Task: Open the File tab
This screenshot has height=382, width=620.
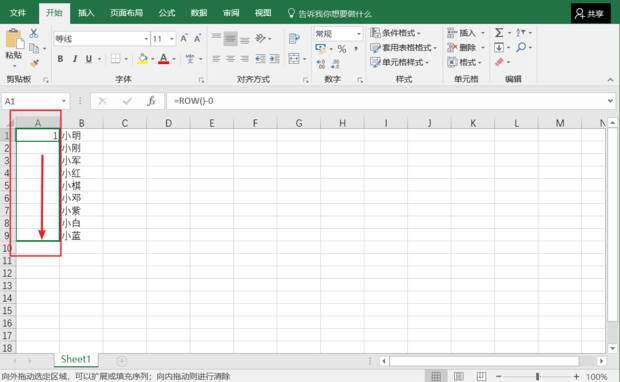Action: click(18, 13)
